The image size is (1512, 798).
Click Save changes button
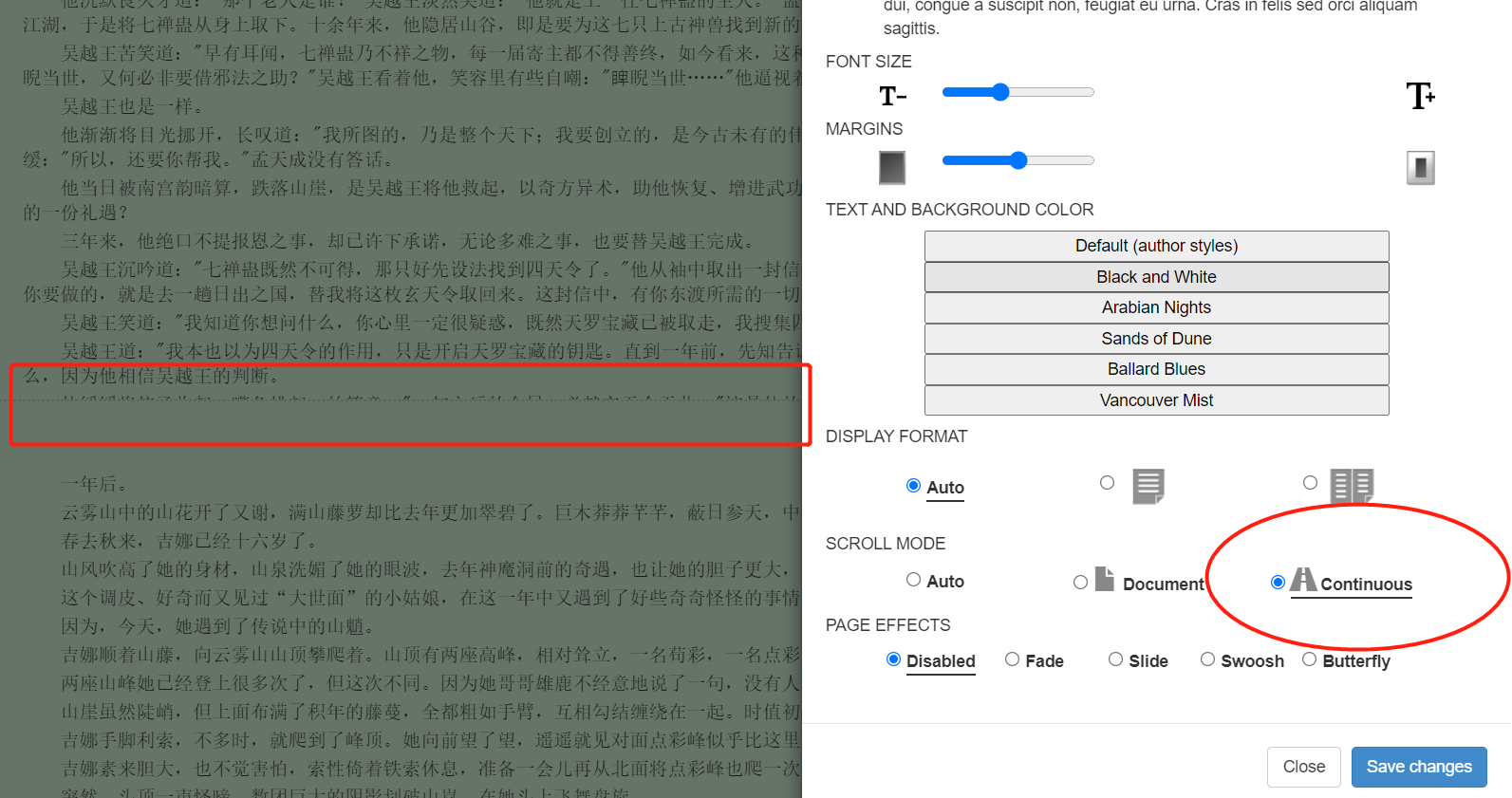(x=1419, y=767)
